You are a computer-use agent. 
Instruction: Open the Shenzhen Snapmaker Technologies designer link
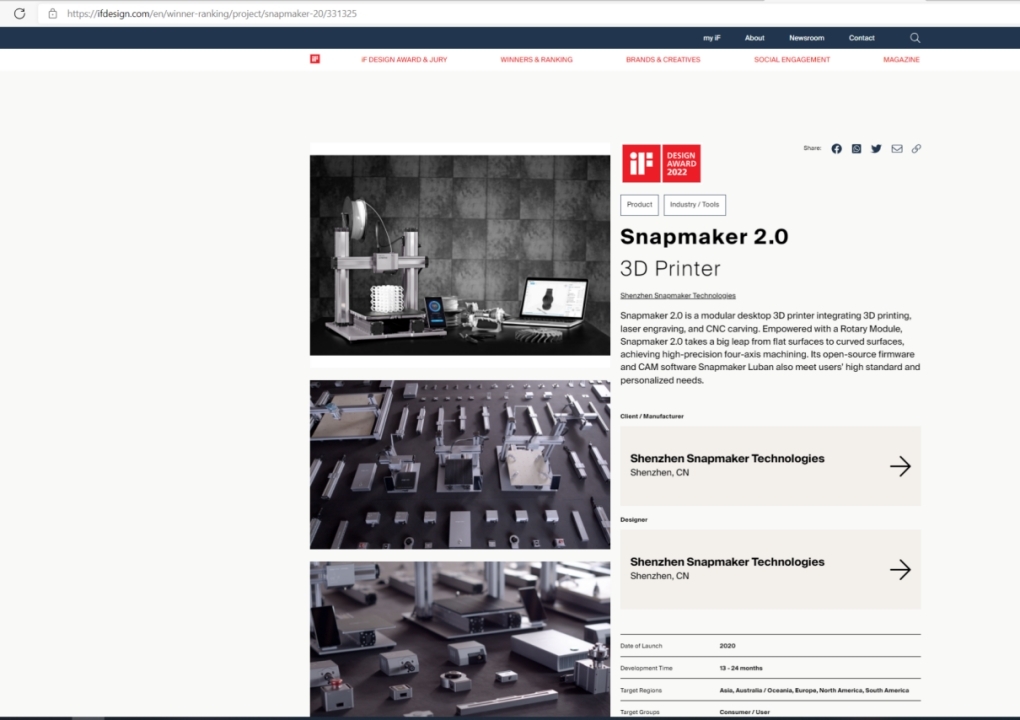676,295
